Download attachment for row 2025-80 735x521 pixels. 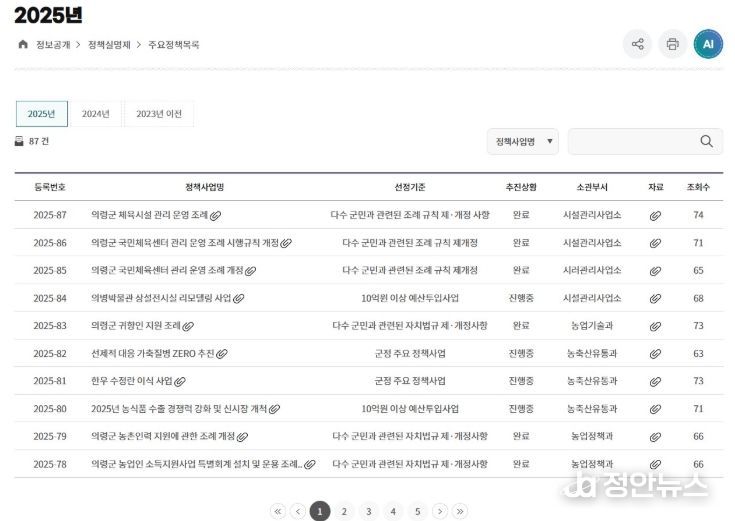coord(655,409)
